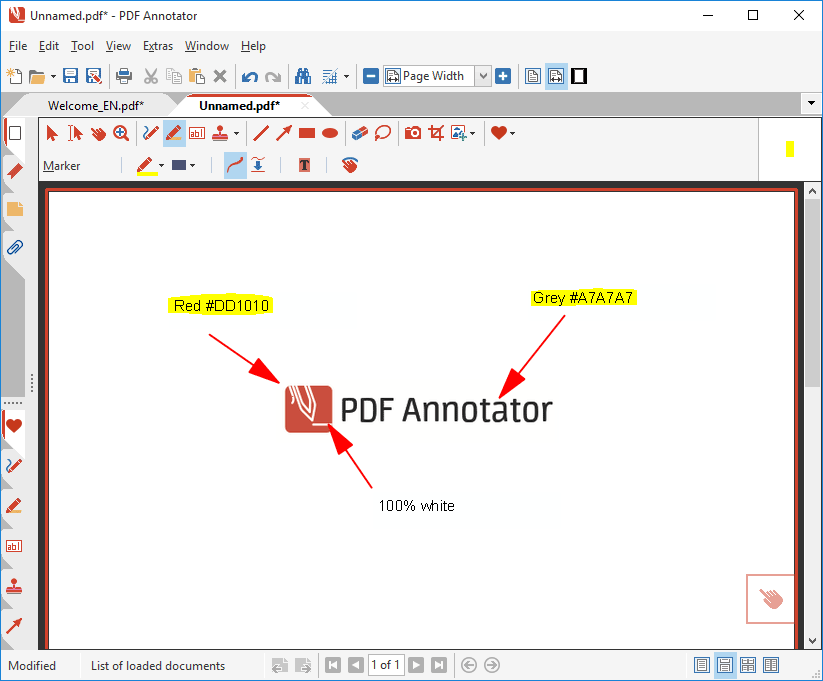Screen dimensions: 823x681
Task: Click the New document icon
Action: point(15,76)
